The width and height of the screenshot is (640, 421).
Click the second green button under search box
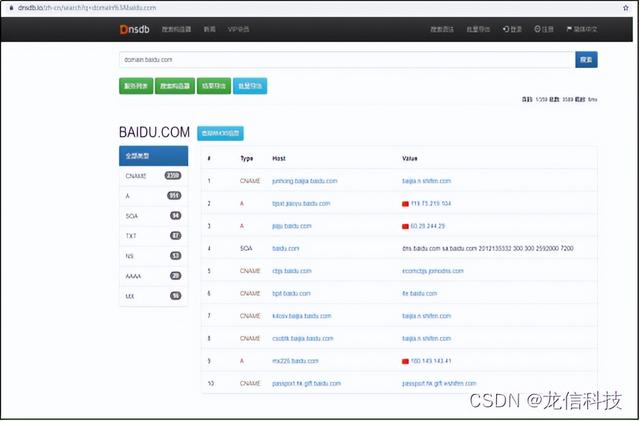(x=175, y=86)
